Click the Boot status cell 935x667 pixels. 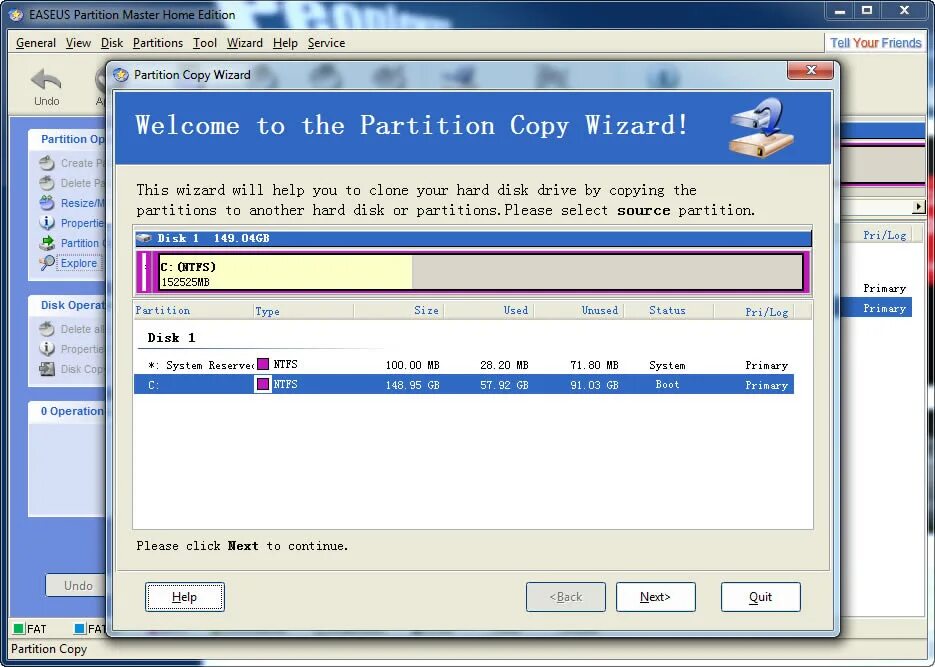[667, 384]
